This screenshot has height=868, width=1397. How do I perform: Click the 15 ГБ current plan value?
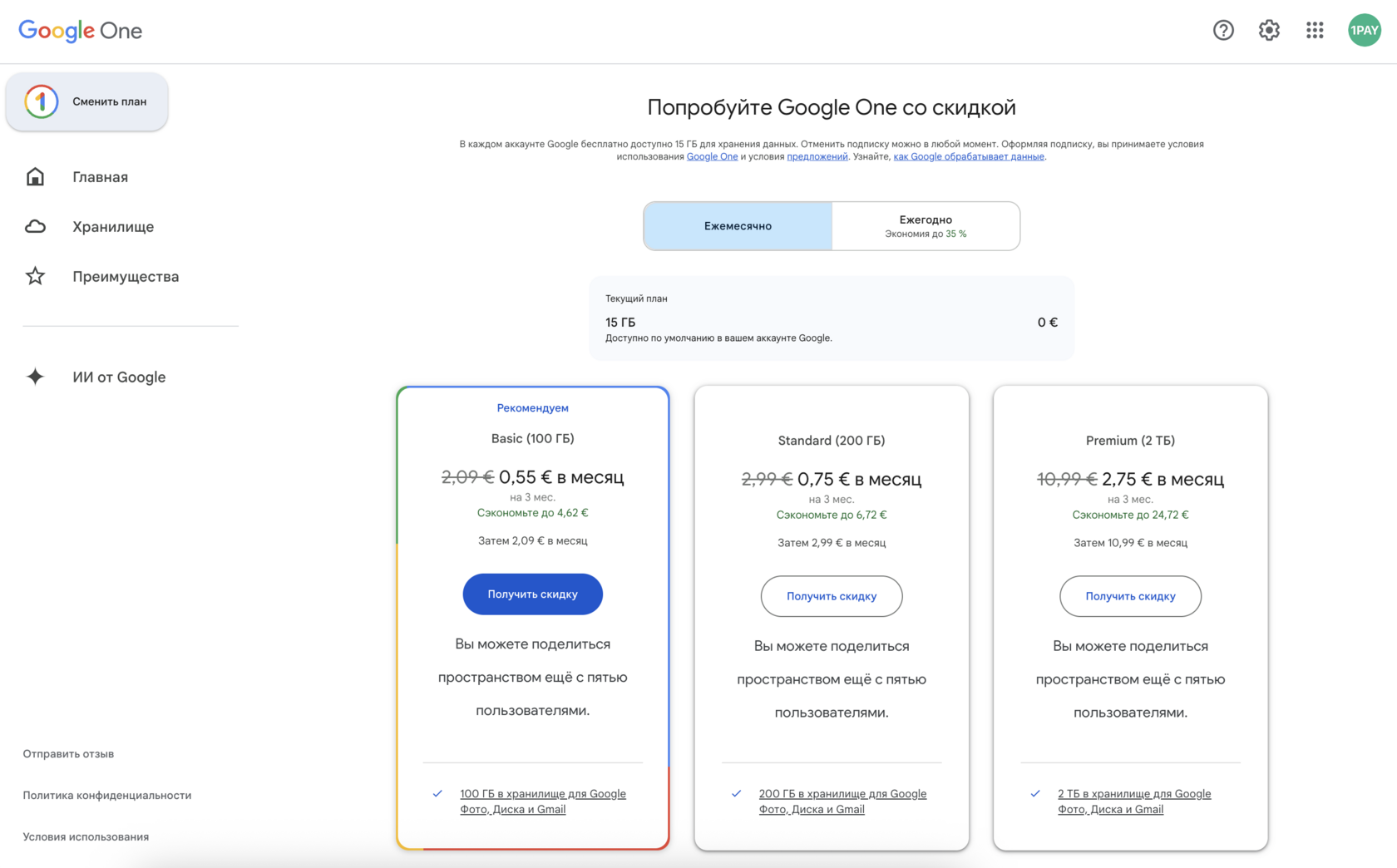620,323
